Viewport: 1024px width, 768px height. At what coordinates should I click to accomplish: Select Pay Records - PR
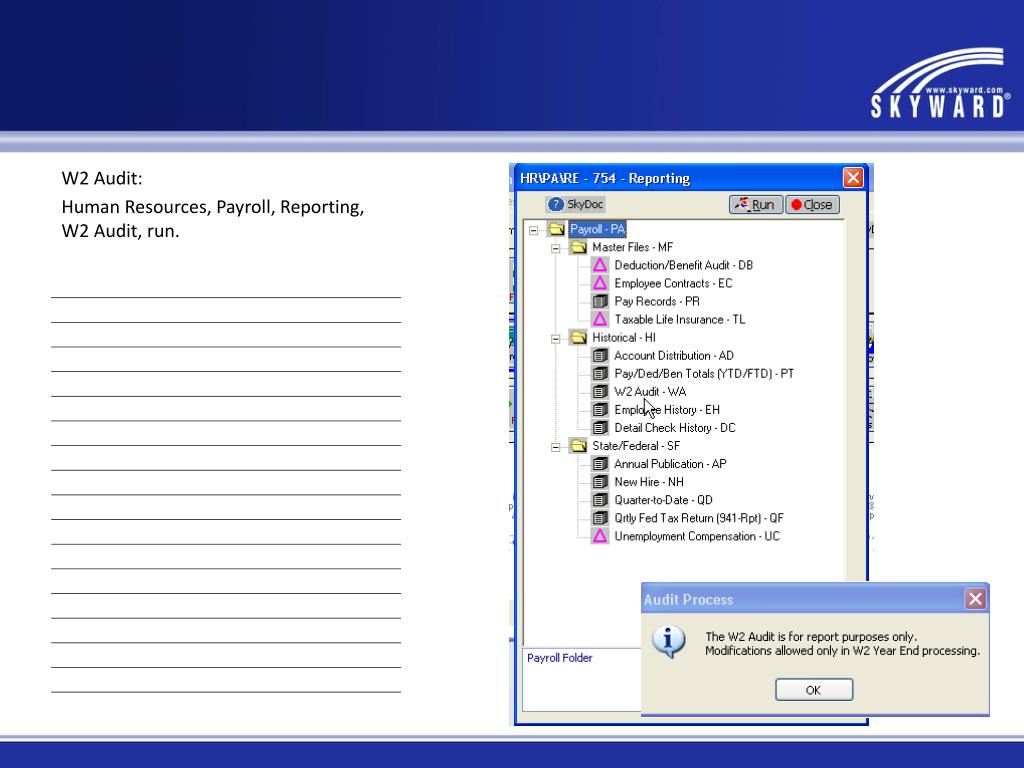click(657, 302)
